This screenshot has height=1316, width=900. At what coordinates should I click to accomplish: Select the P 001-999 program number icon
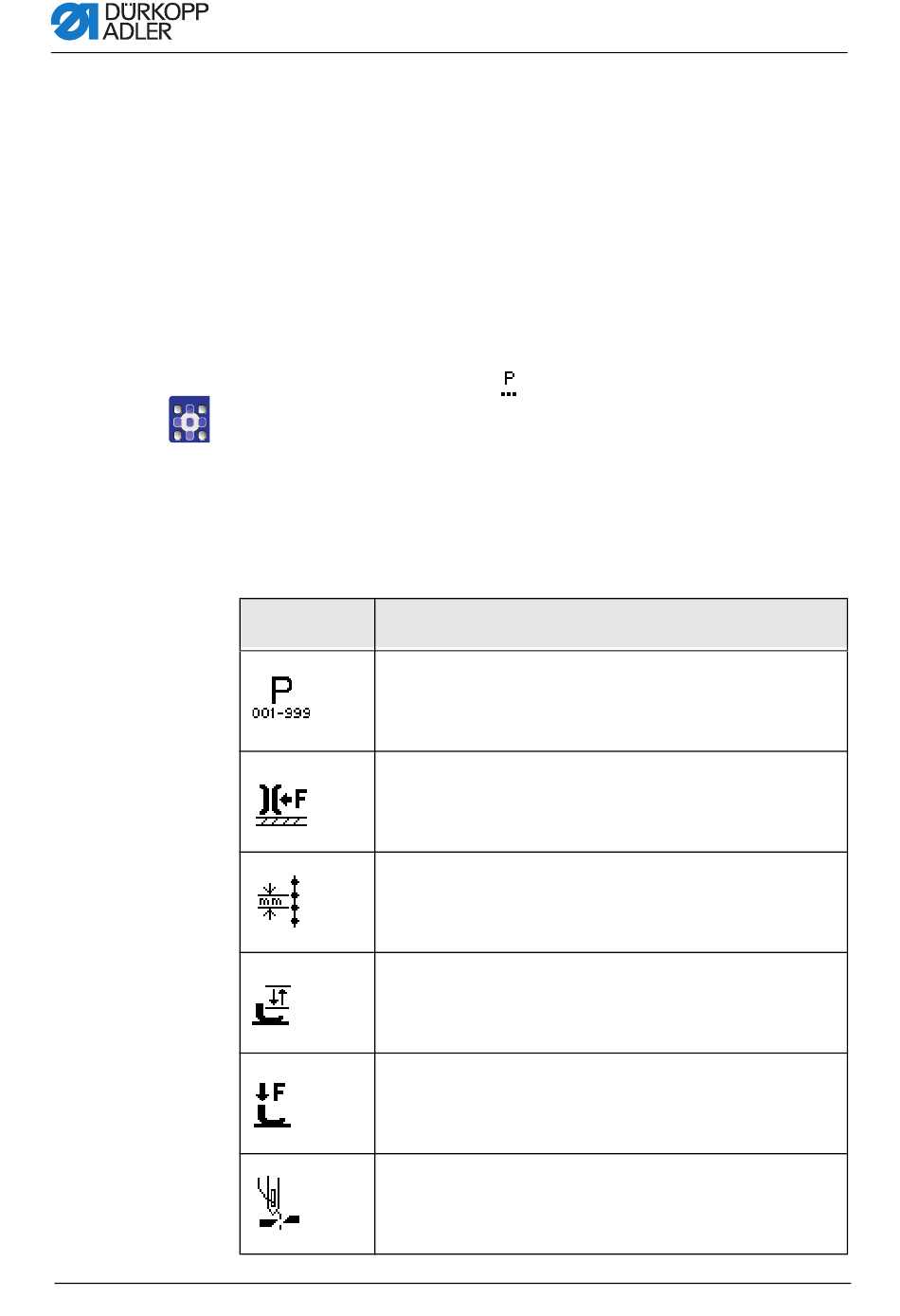click(x=281, y=698)
